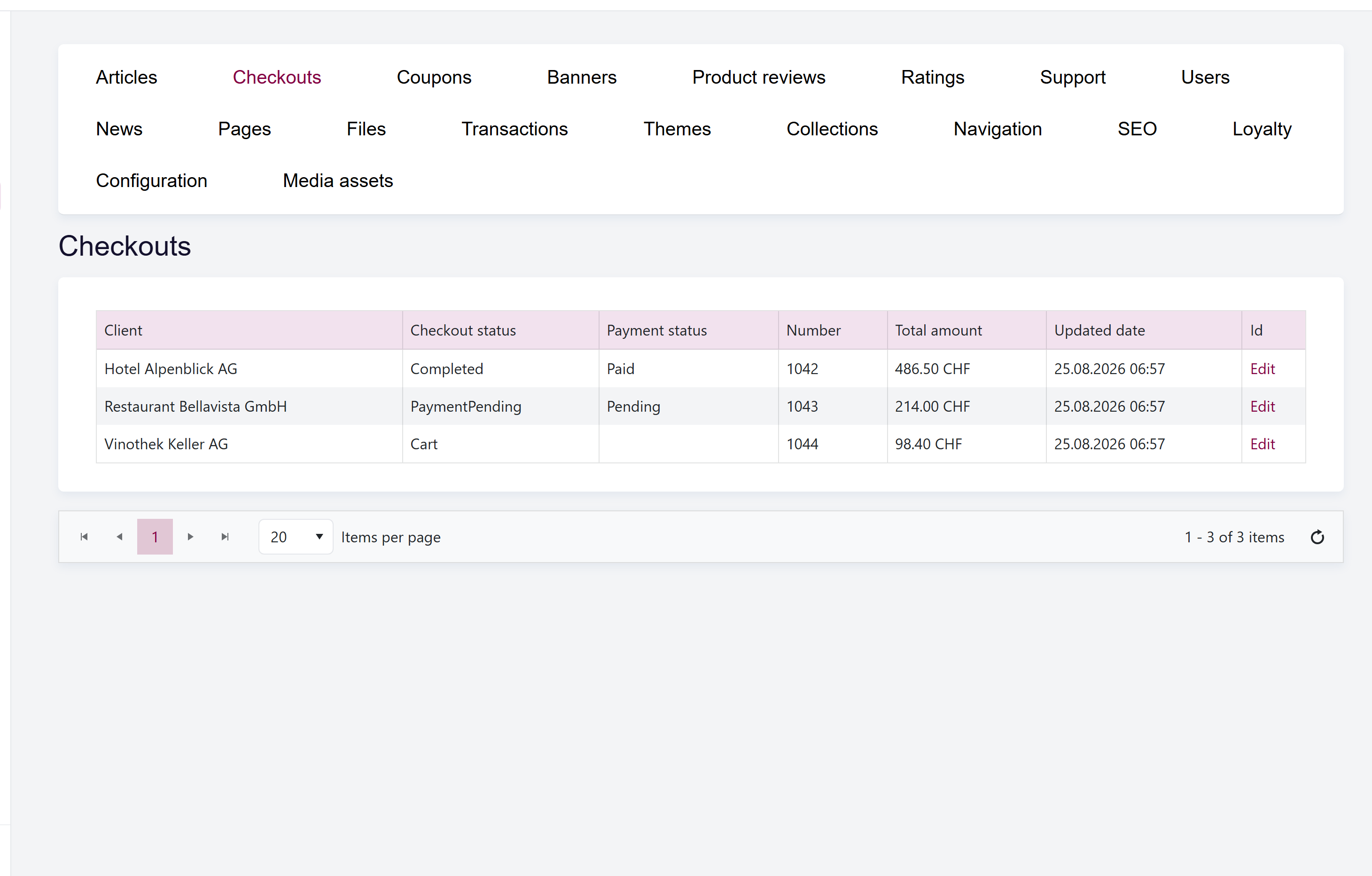Screen dimensions: 1372x876
Task: Open the Pages section
Action: click(x=244, y=129)
